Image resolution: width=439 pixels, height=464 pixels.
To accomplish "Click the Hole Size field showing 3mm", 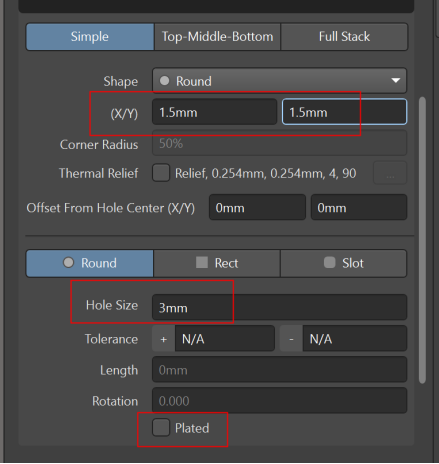I will coord(279,307).
